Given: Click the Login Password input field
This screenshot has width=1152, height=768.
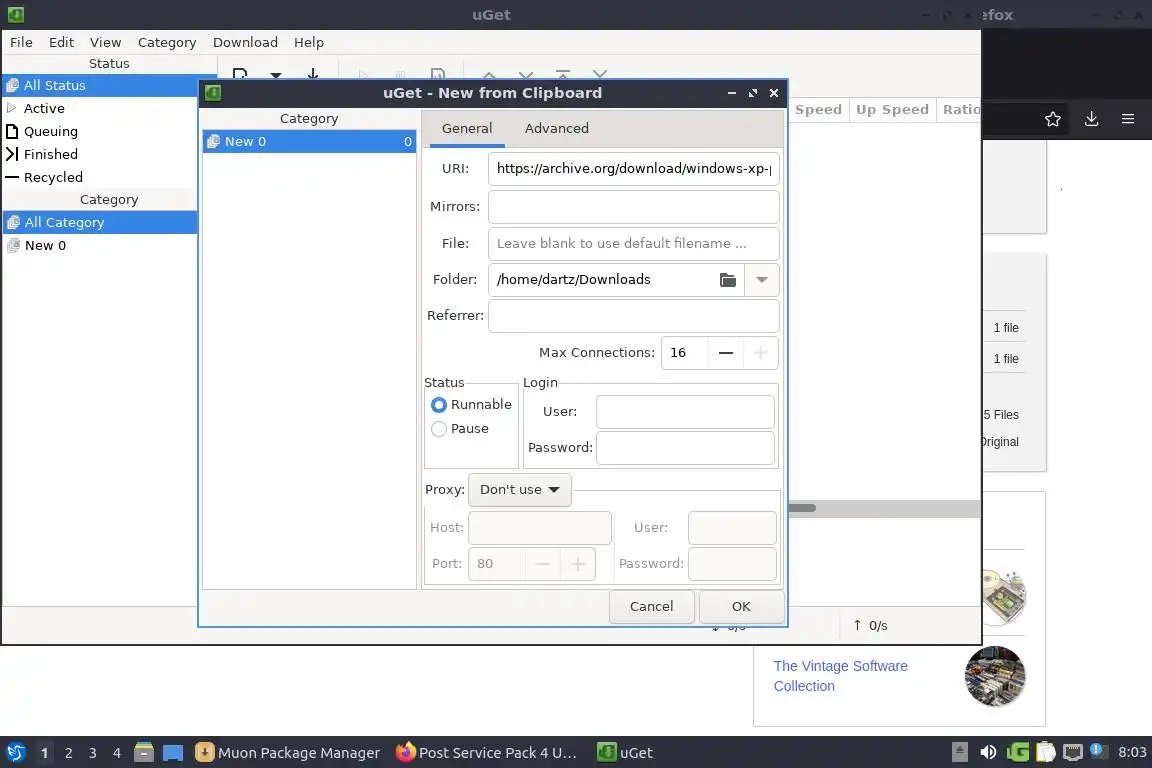Looking at the screenshot, I should [x=685, y=448].
